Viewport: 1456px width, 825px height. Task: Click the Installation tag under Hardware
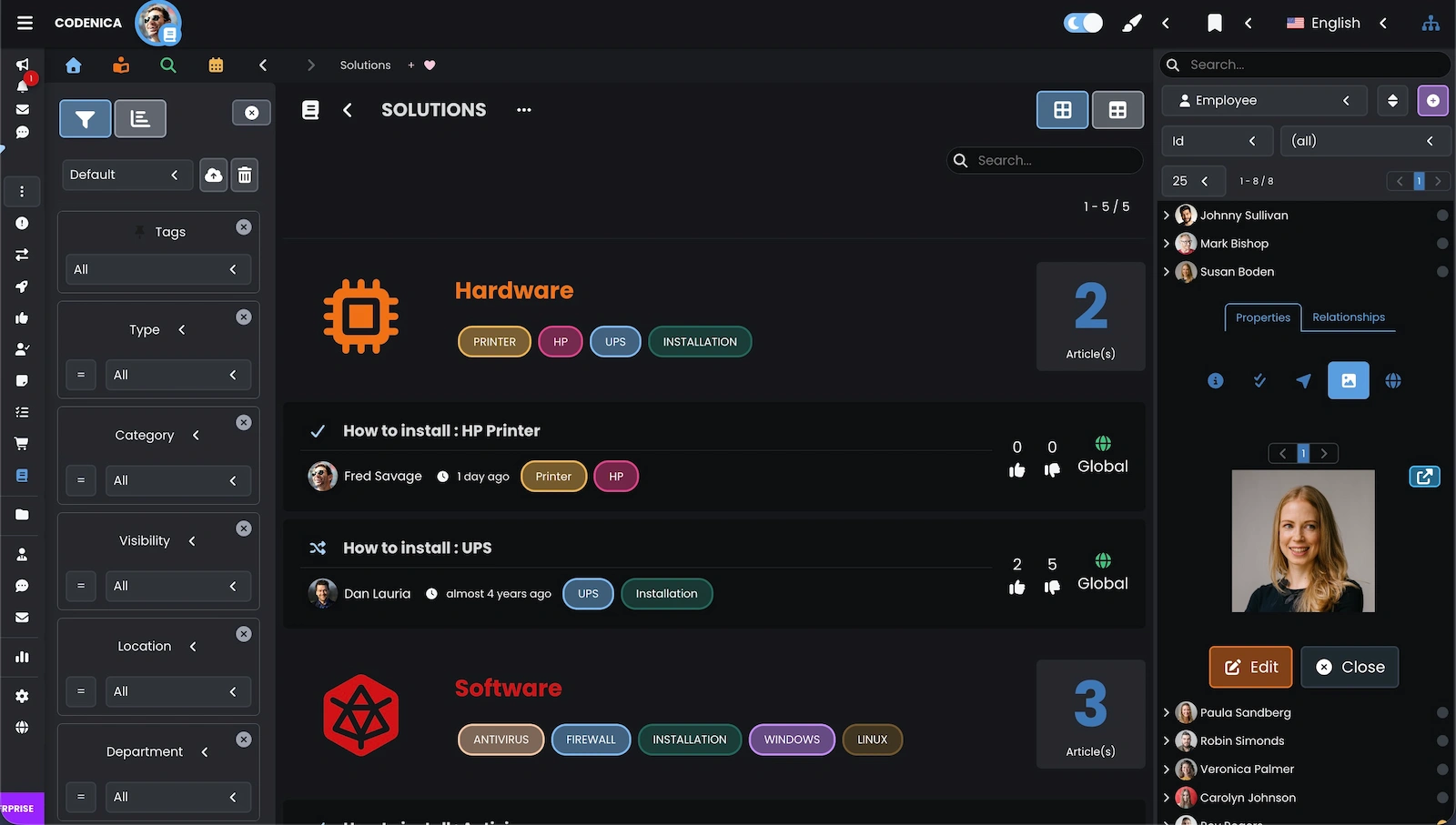pyautogui.click(x=699, y=341)
